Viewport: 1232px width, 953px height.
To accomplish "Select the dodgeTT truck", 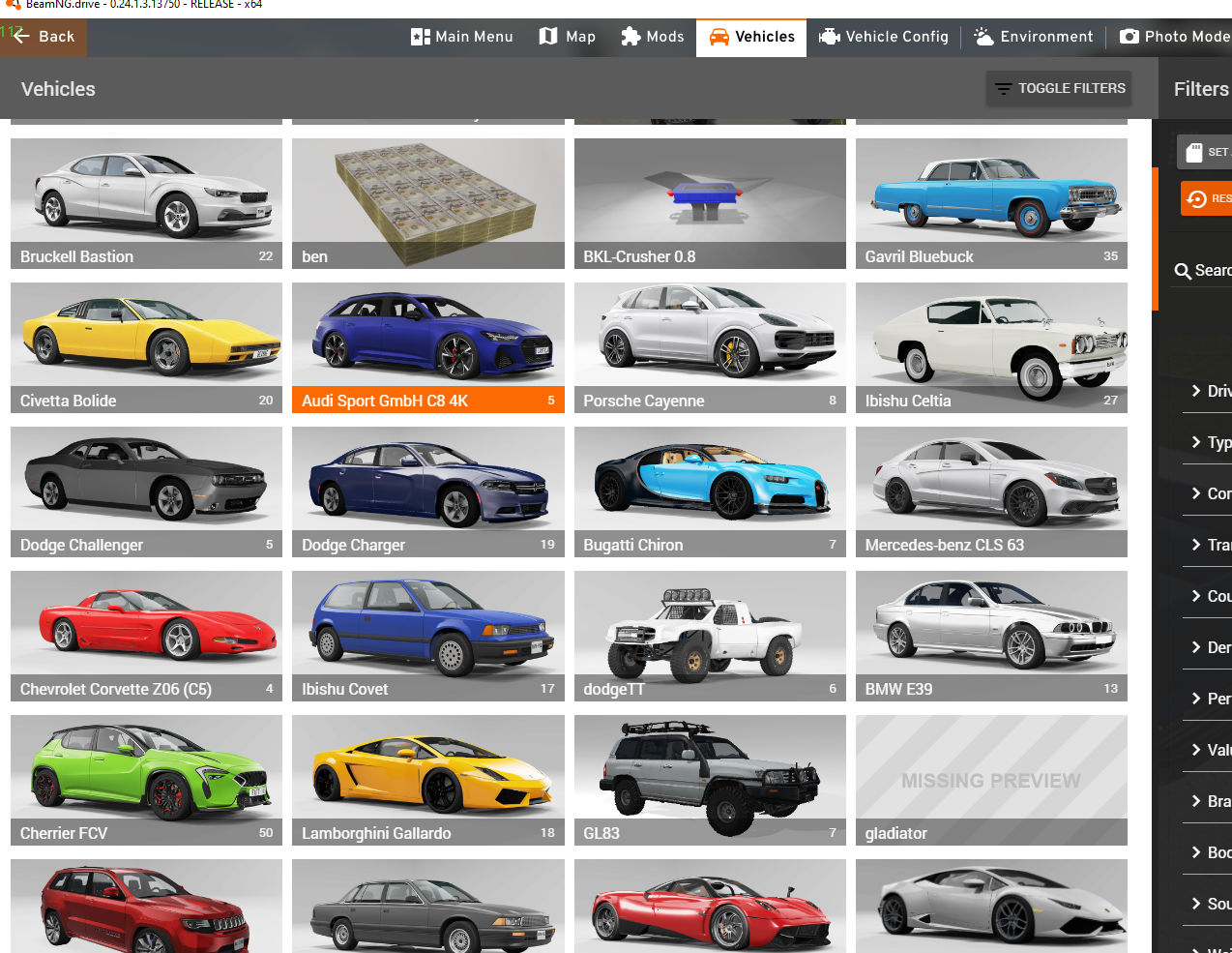I will (x=710, y=636).
